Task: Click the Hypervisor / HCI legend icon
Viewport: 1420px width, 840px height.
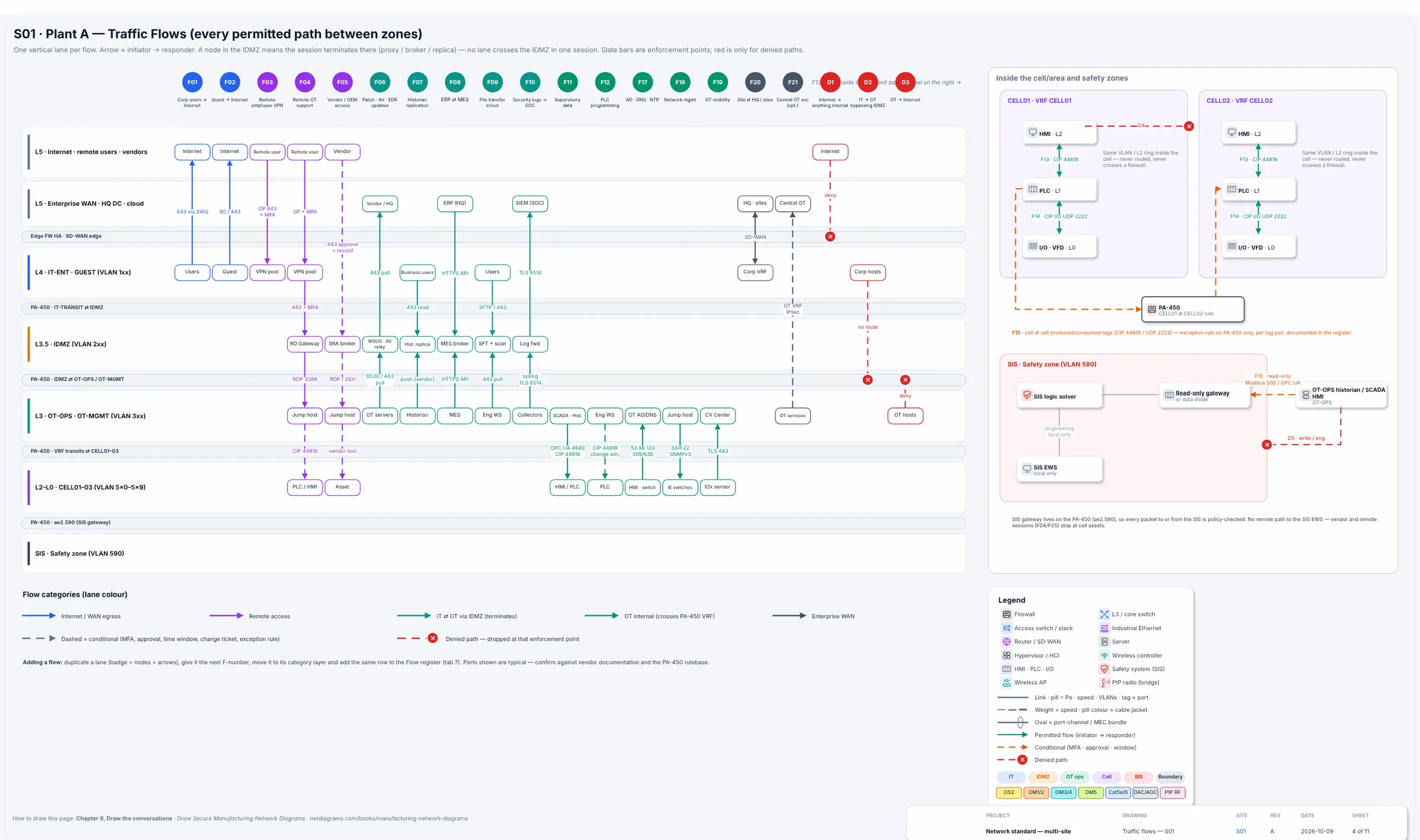Action: 1006,655
